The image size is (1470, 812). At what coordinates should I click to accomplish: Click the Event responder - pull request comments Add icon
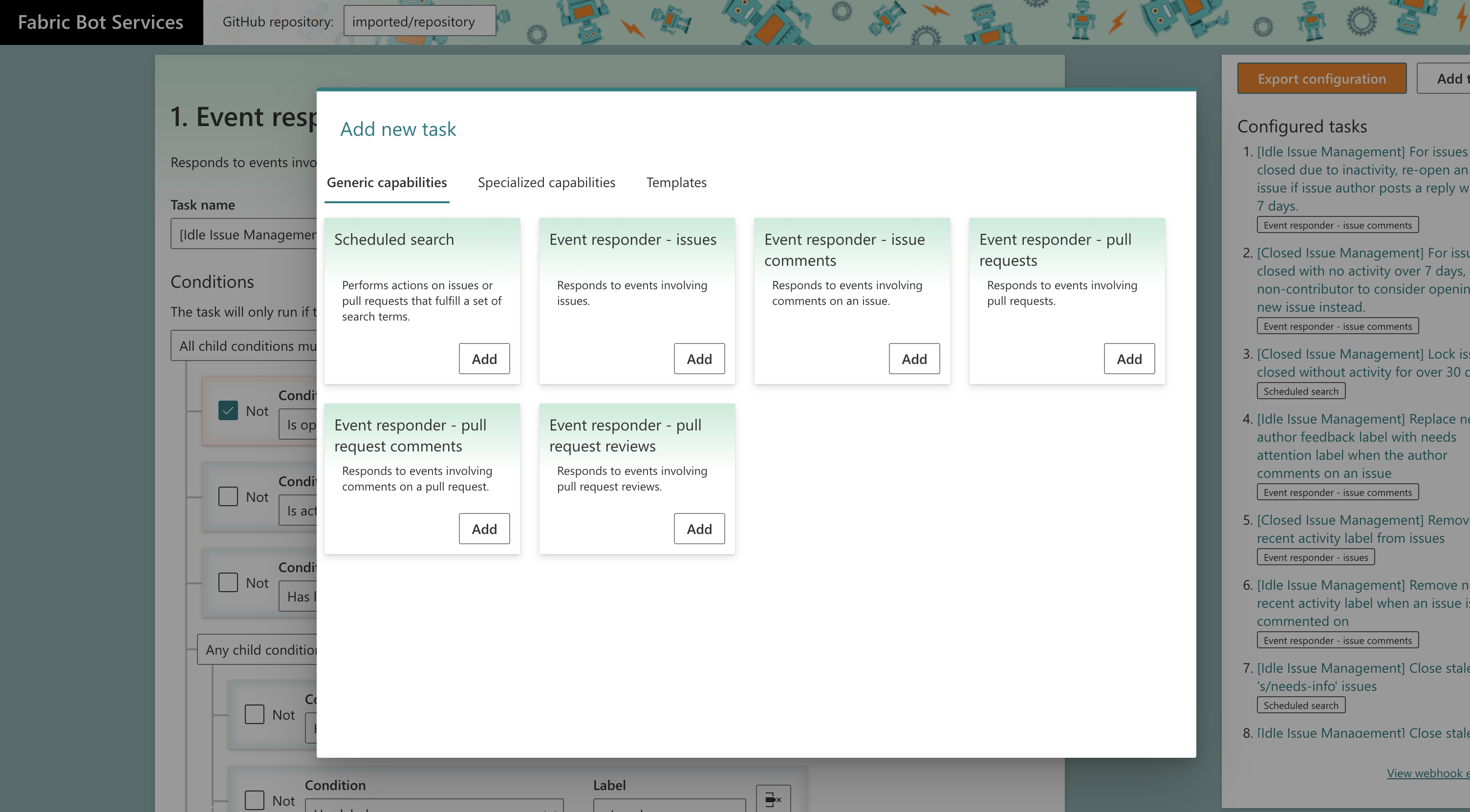pyautogui.click(x=484, y=528)
